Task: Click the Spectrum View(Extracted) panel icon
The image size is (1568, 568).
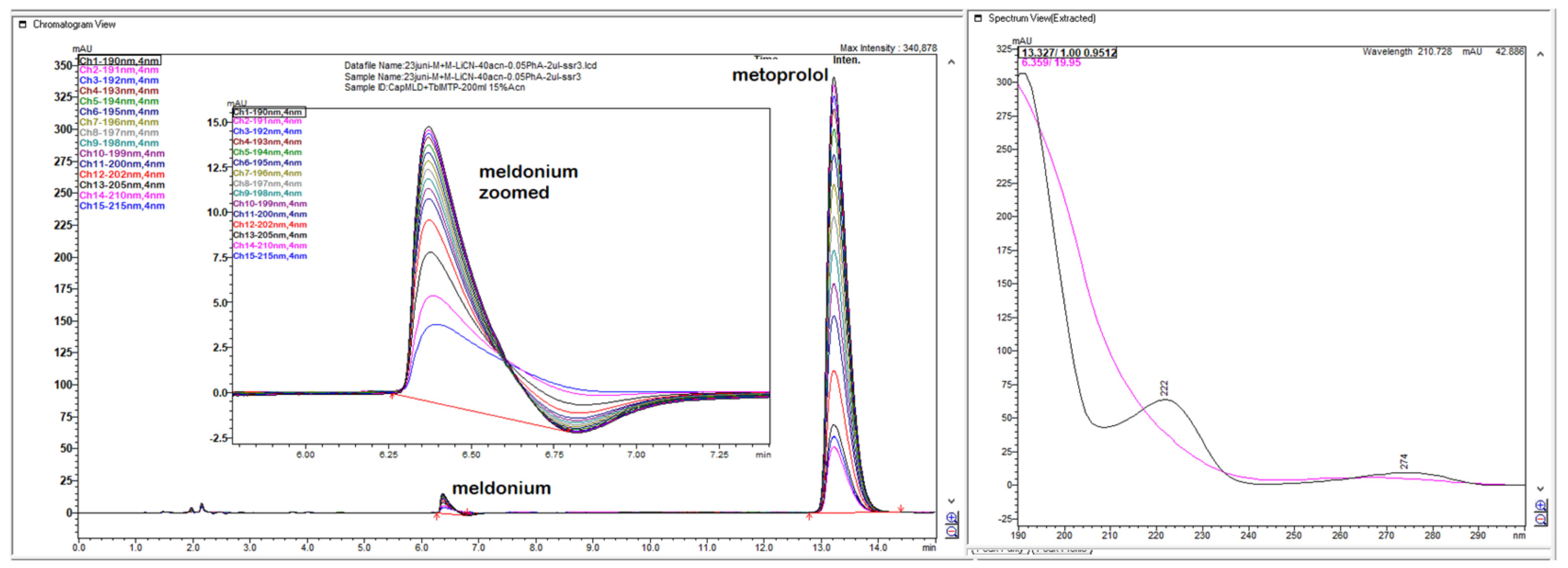Action: [x=979, y=18]
